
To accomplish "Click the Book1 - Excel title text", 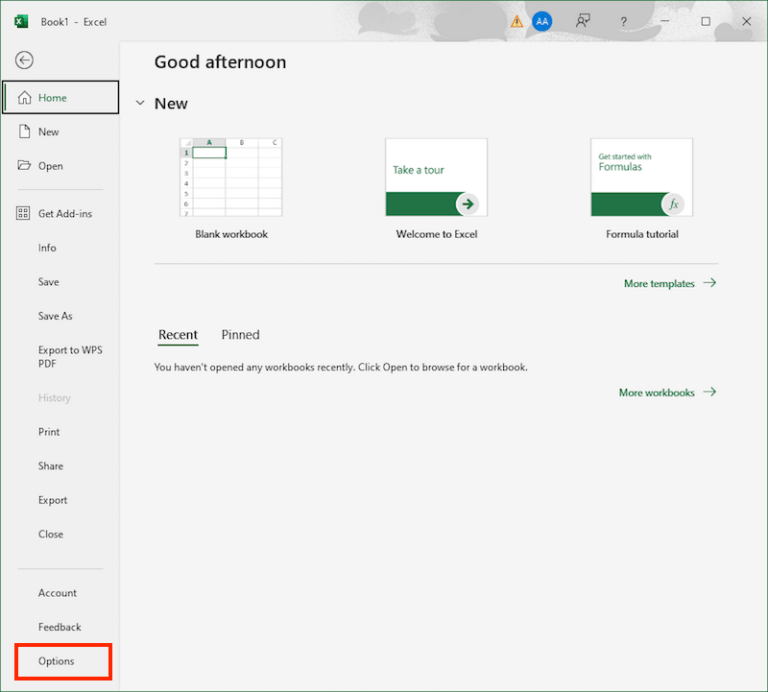I will click(73, 22).
